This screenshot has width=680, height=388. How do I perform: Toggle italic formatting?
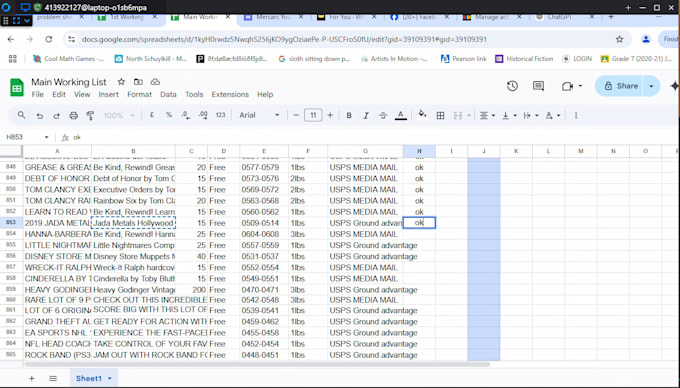click(366, 115)
